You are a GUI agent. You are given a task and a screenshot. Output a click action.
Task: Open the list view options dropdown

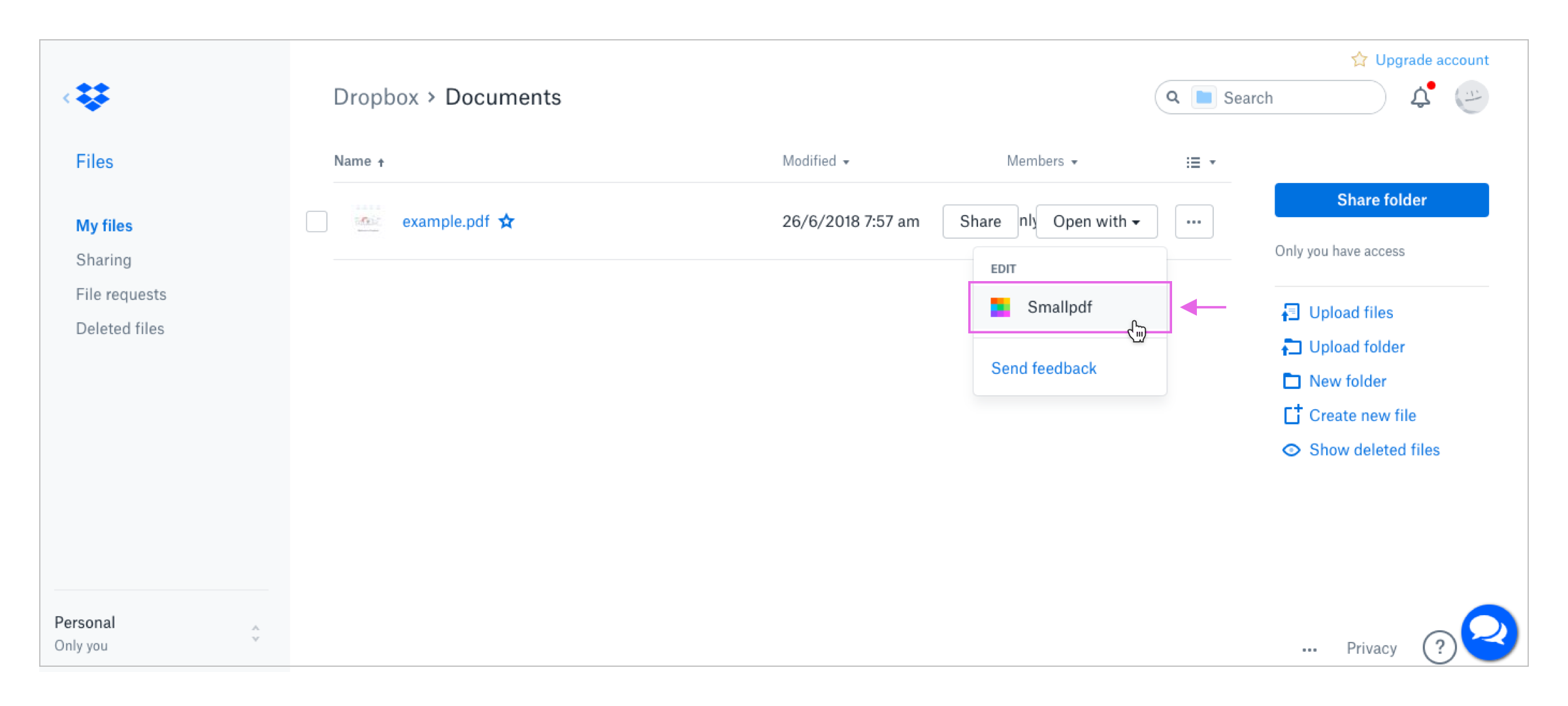(1200, 162)
